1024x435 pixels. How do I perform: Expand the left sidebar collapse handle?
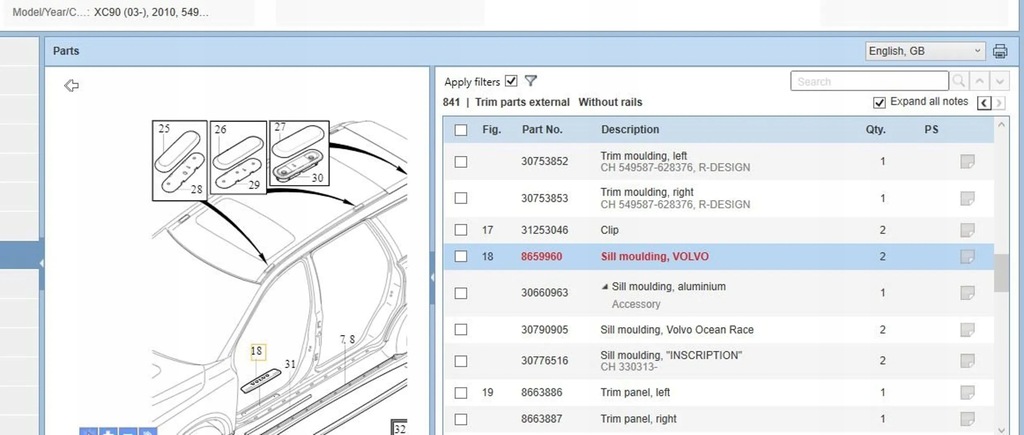coord(42,263)
